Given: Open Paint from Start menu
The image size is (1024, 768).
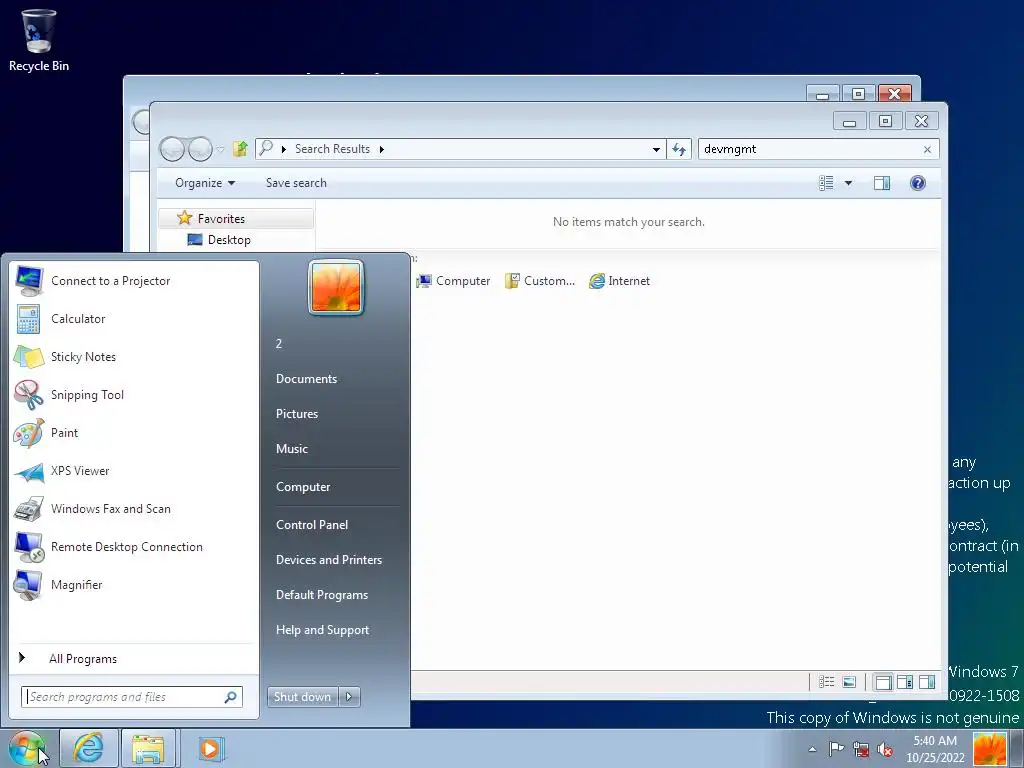Looking at the screenshot, I should click(134, 432).
